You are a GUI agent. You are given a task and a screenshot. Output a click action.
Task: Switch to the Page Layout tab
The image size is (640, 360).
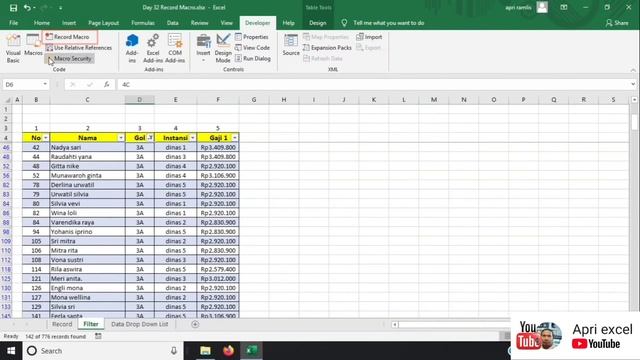(103, 23)
